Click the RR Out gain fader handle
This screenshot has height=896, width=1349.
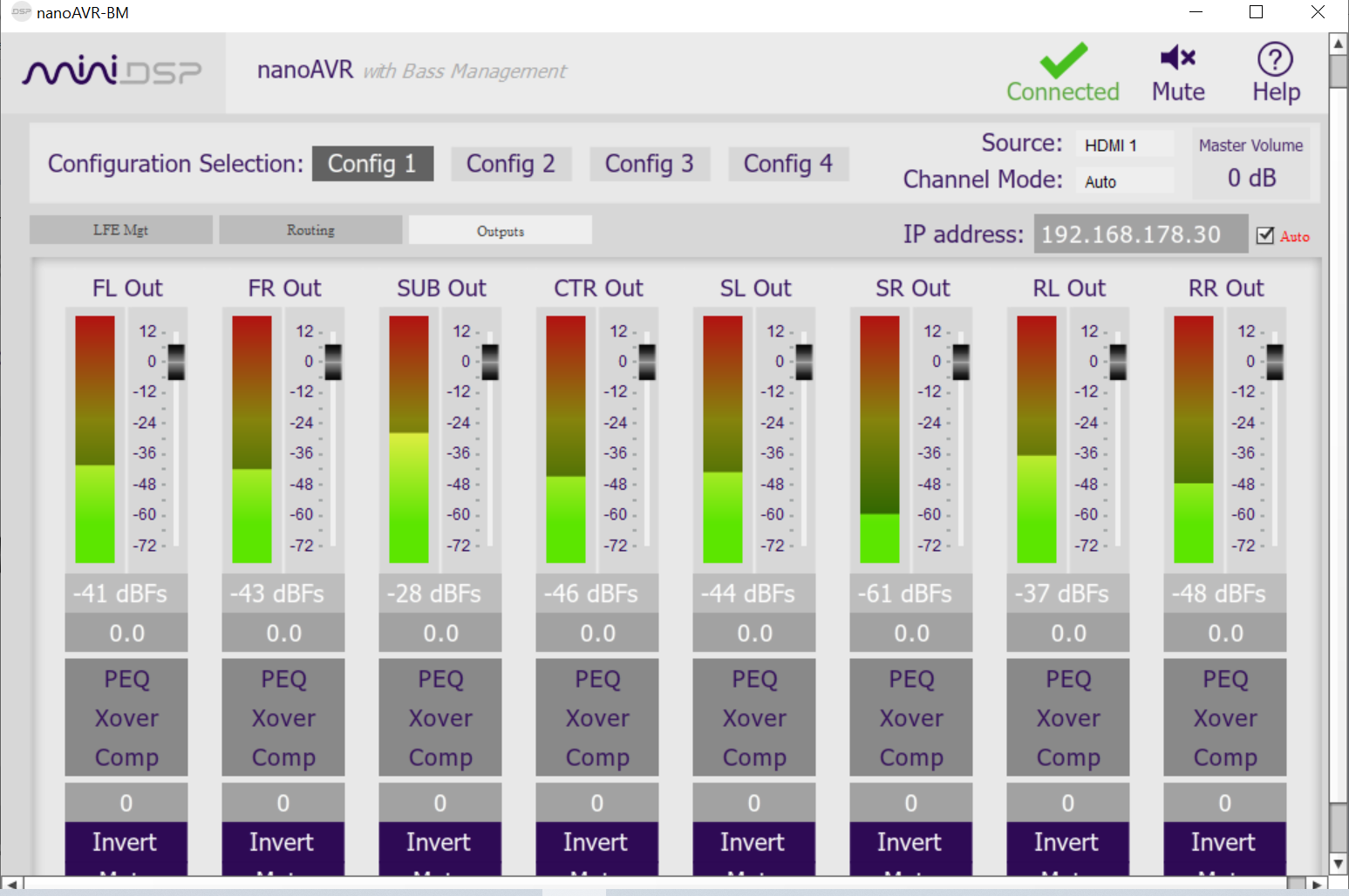point(1275,362)
